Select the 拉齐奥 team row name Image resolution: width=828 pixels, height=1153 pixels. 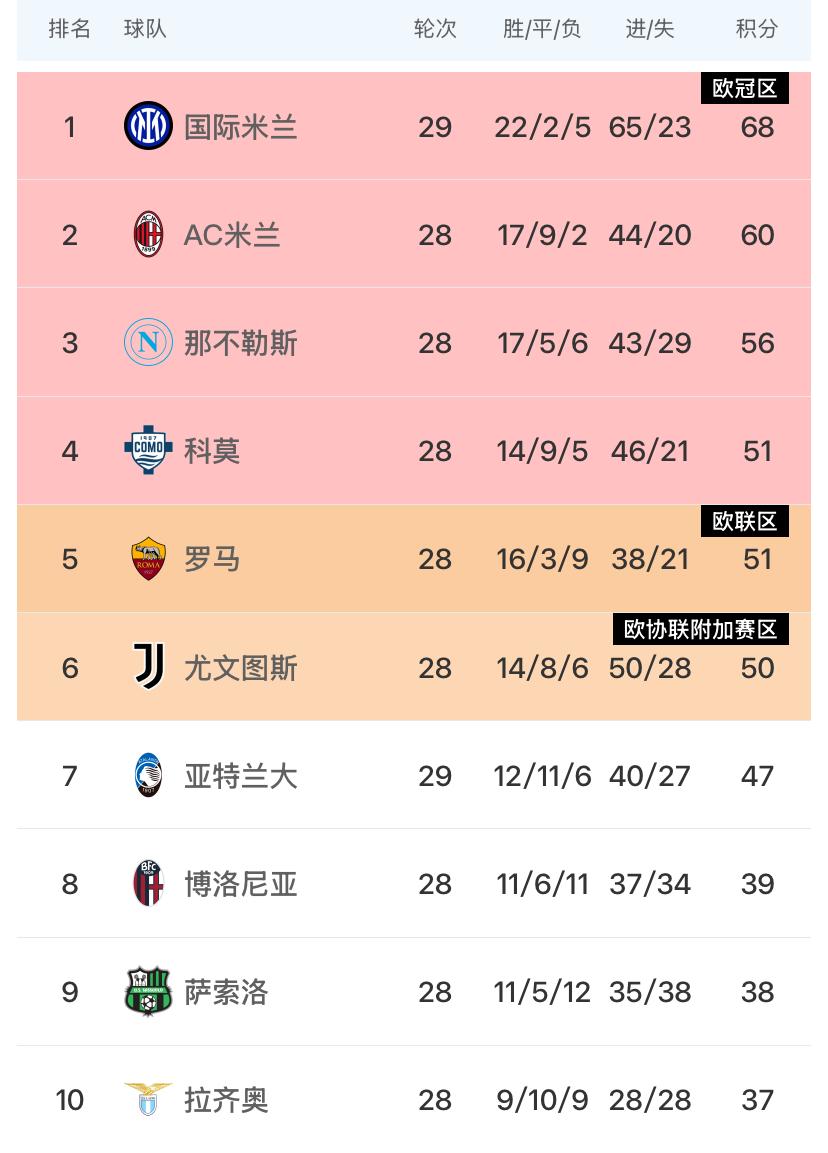pyautogui.click(x=226, y=1100)
